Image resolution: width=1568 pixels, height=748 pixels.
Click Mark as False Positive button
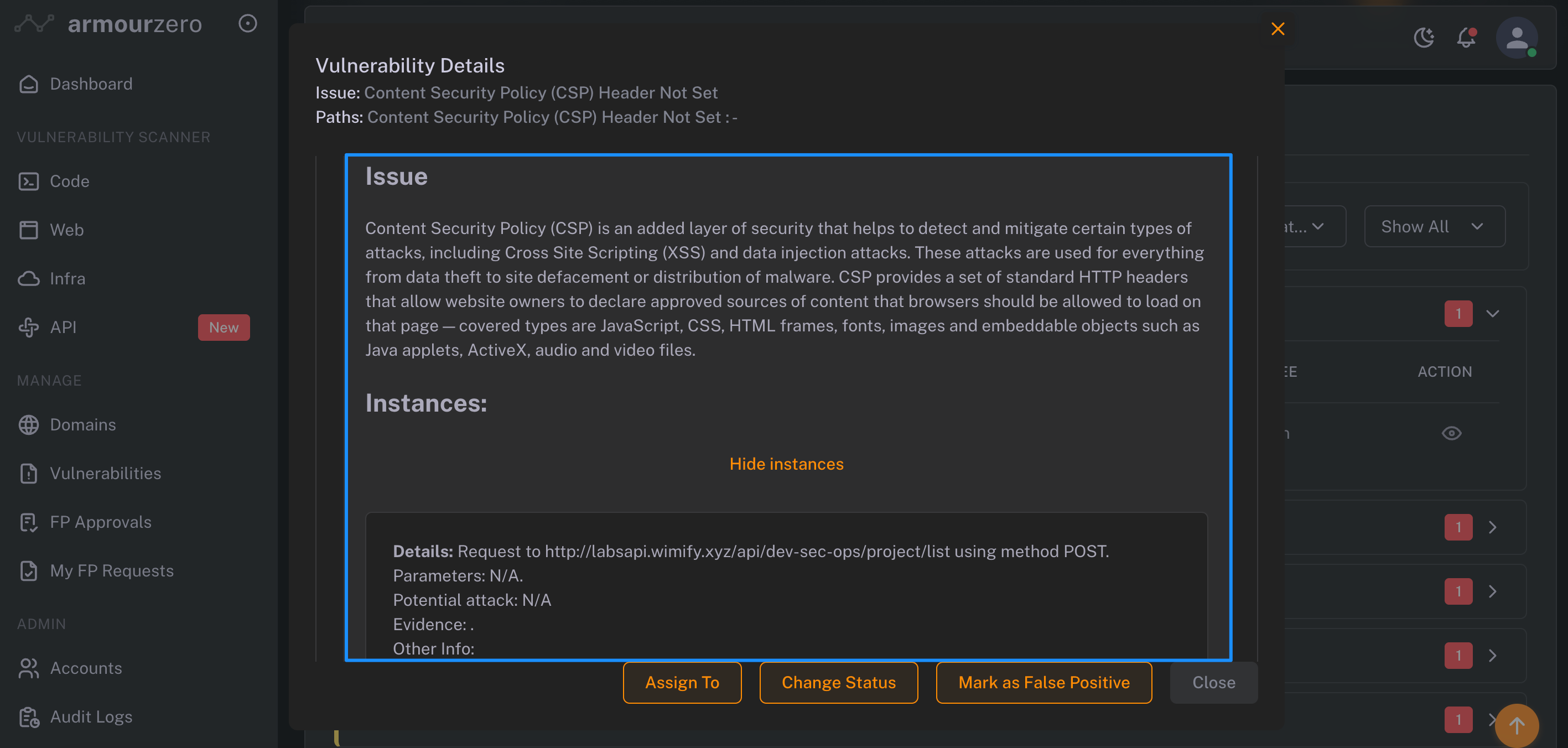pyautogui.click(x=1043, y=683)
